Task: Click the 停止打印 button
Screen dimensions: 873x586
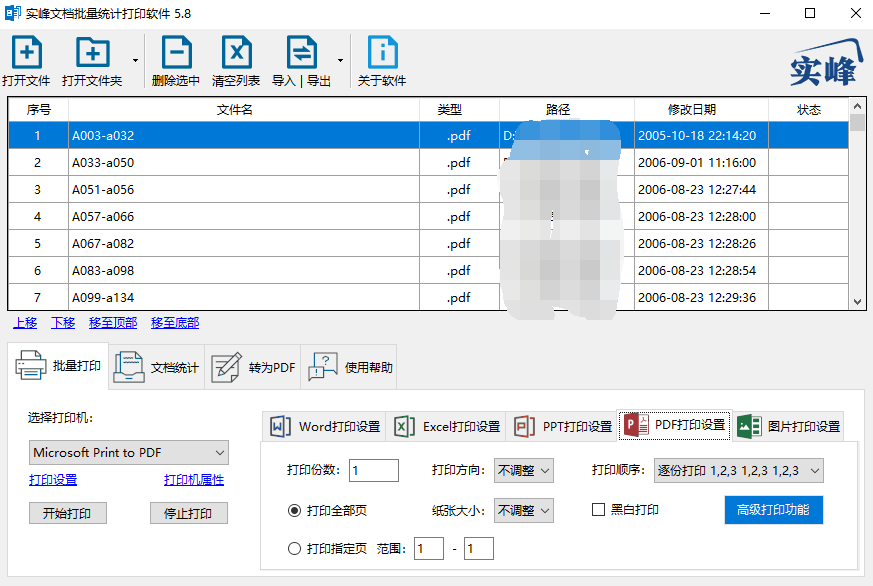Action: point(188,513)
